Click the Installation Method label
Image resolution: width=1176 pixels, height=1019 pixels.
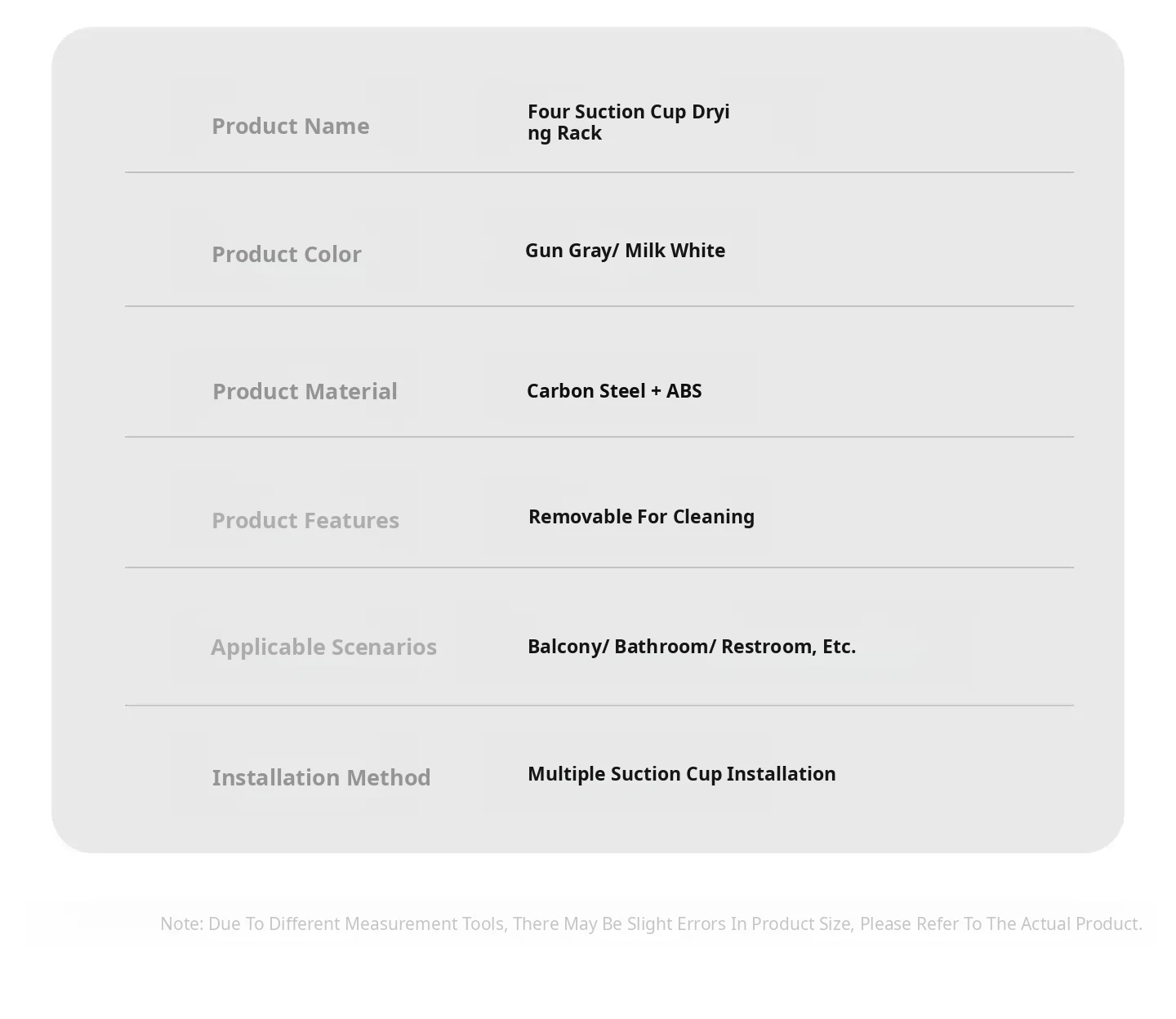(x=321, y=777)
